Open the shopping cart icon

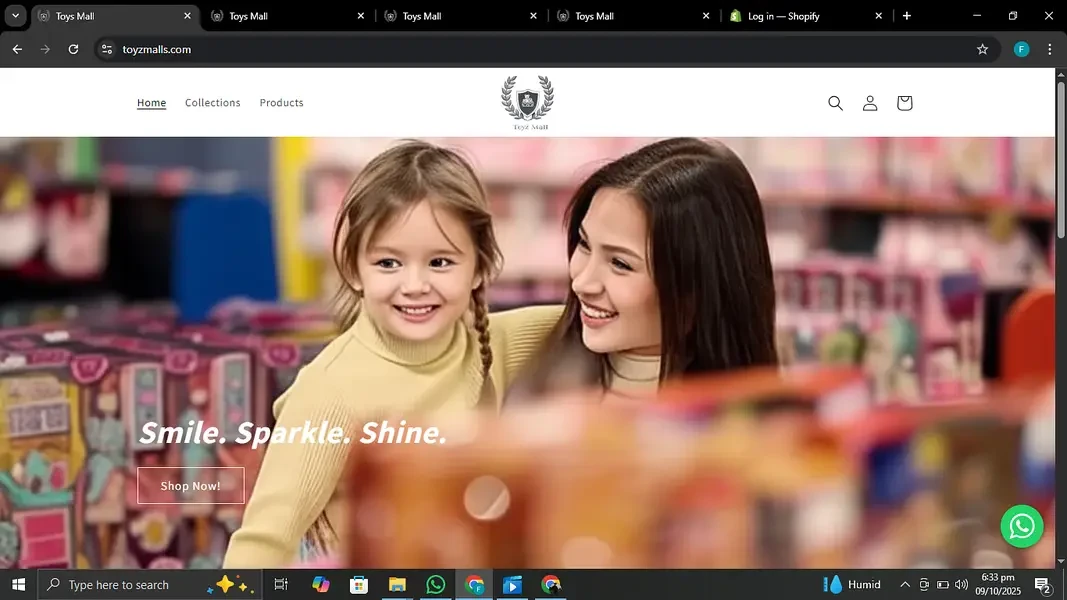pyautogui.click(x=904, y=103)
